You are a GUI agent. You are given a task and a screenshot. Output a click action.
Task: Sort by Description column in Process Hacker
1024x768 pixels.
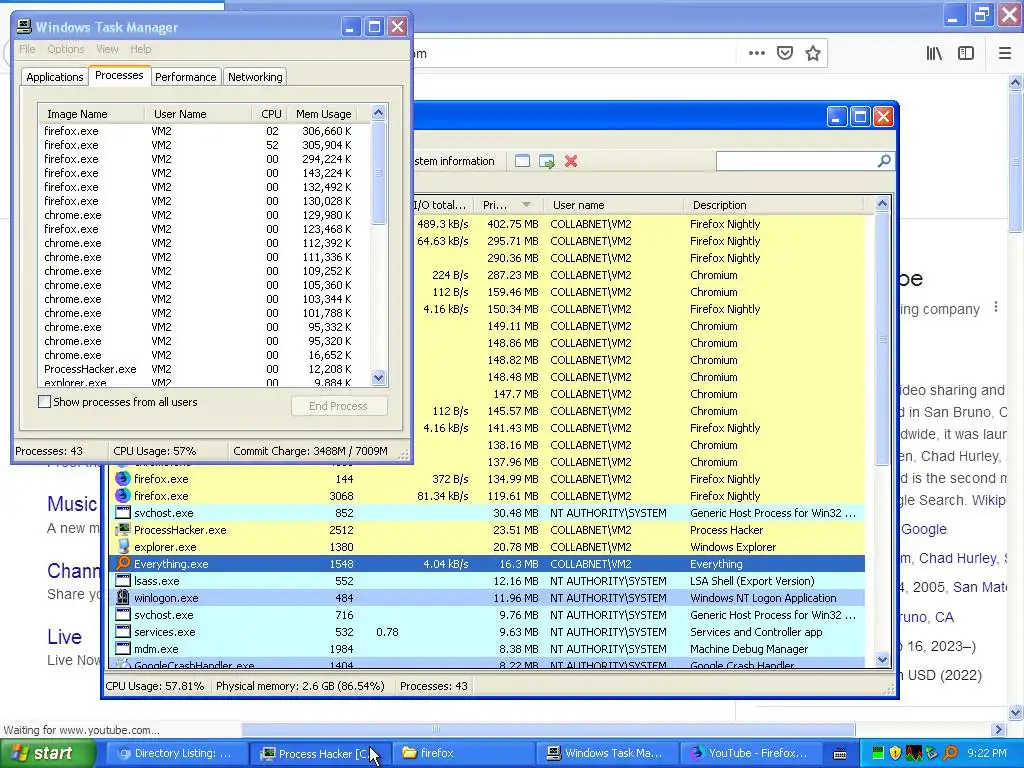point(773,204)
